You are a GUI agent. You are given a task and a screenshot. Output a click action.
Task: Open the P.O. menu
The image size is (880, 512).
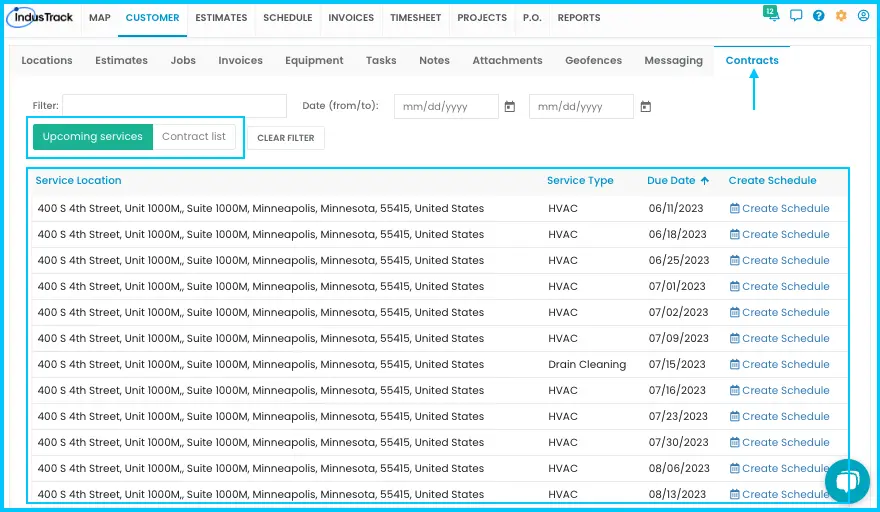click(x=532, y=18)
